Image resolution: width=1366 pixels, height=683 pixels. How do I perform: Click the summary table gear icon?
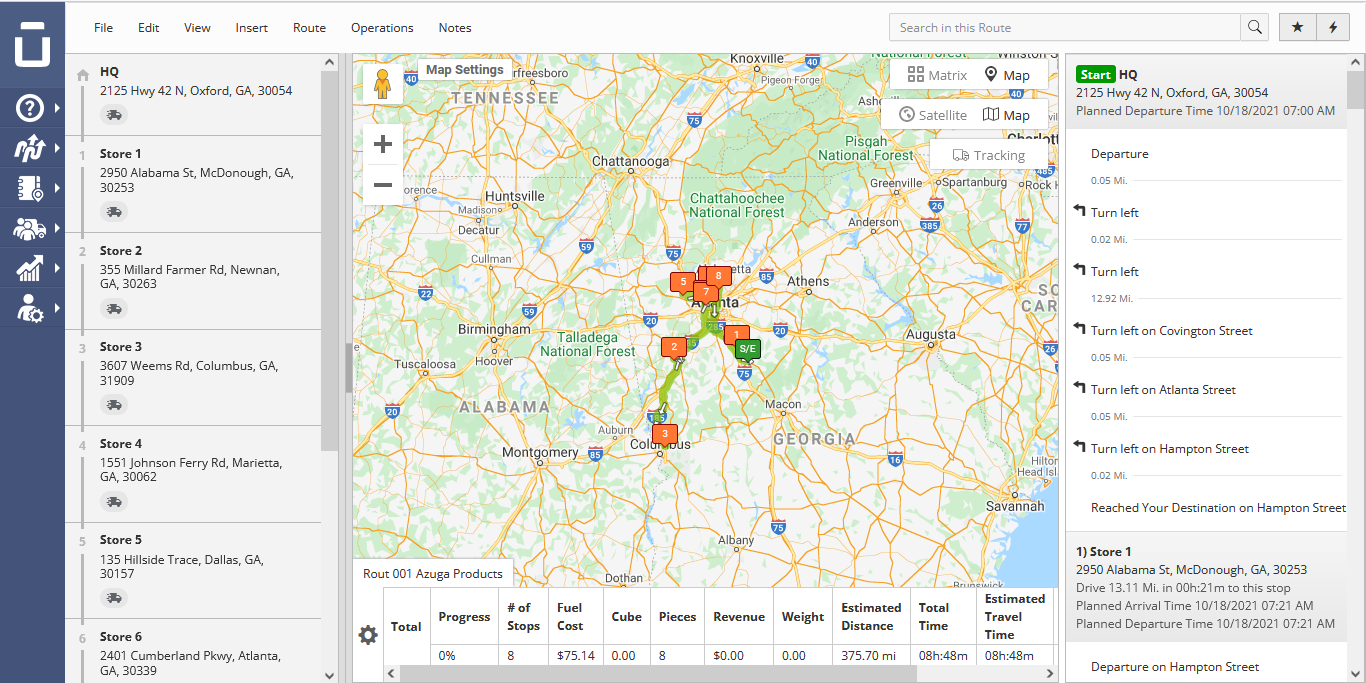[x=368, y=635]
